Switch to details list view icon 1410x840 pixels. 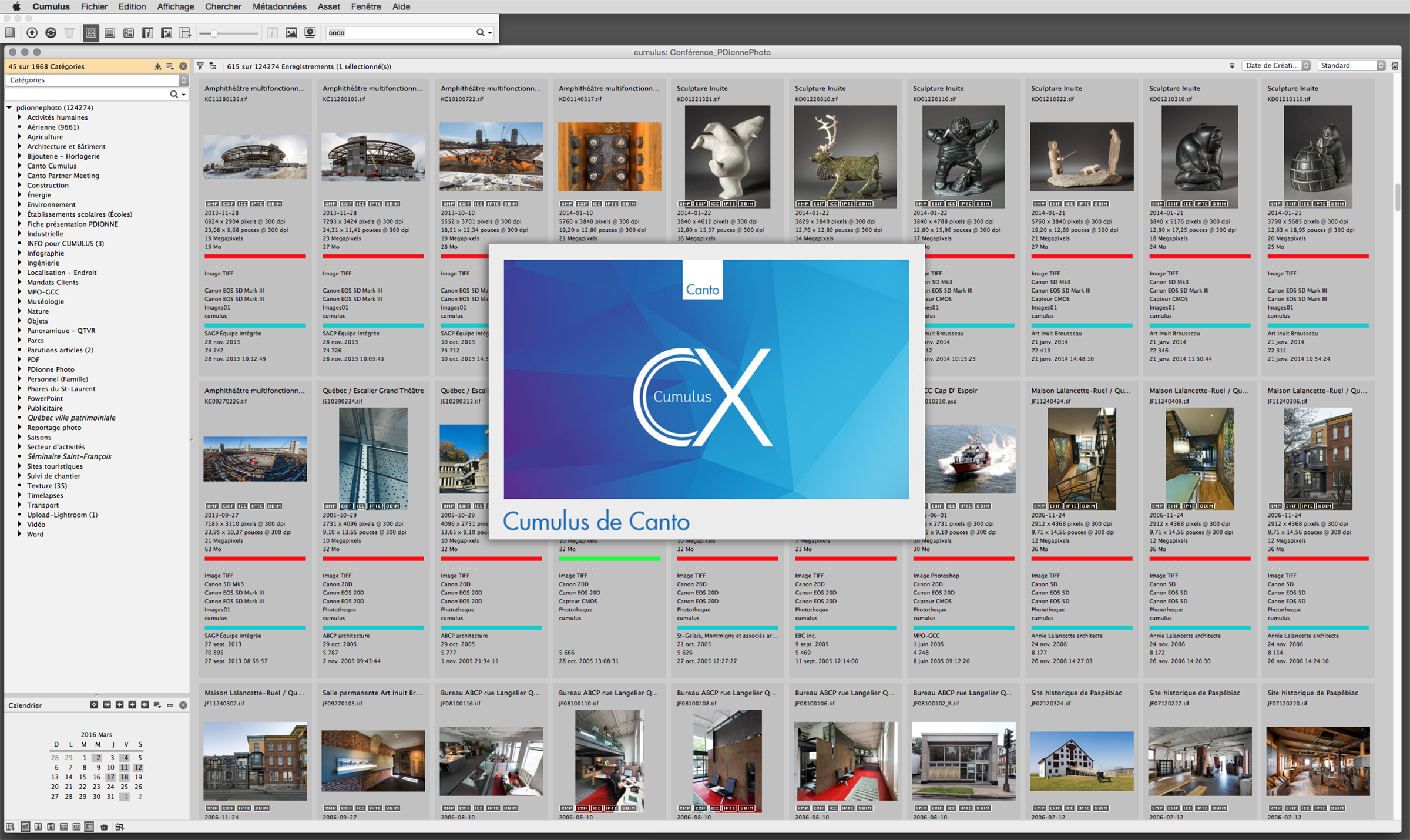(129, 33)
